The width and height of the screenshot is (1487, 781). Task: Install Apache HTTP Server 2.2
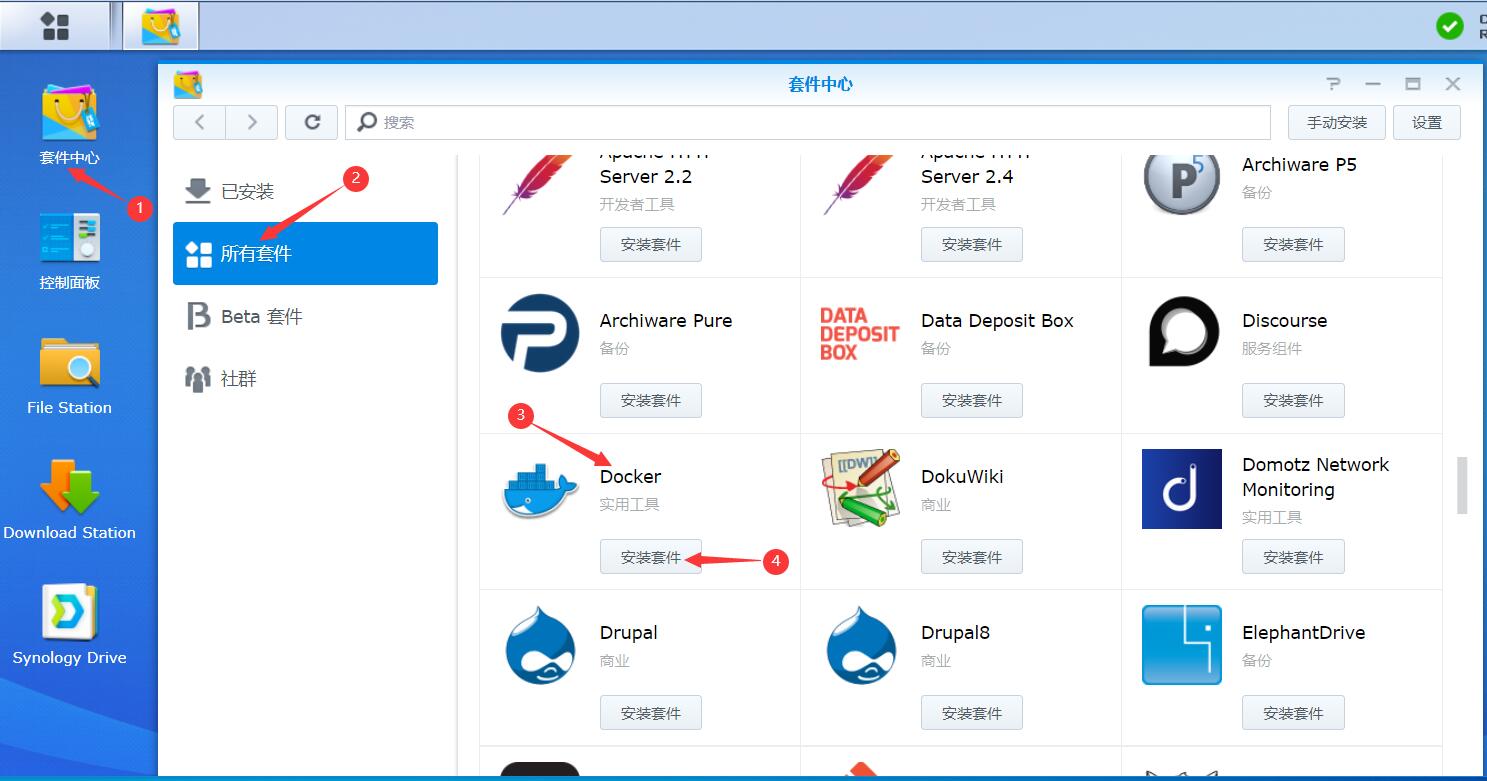pos(651,244)
